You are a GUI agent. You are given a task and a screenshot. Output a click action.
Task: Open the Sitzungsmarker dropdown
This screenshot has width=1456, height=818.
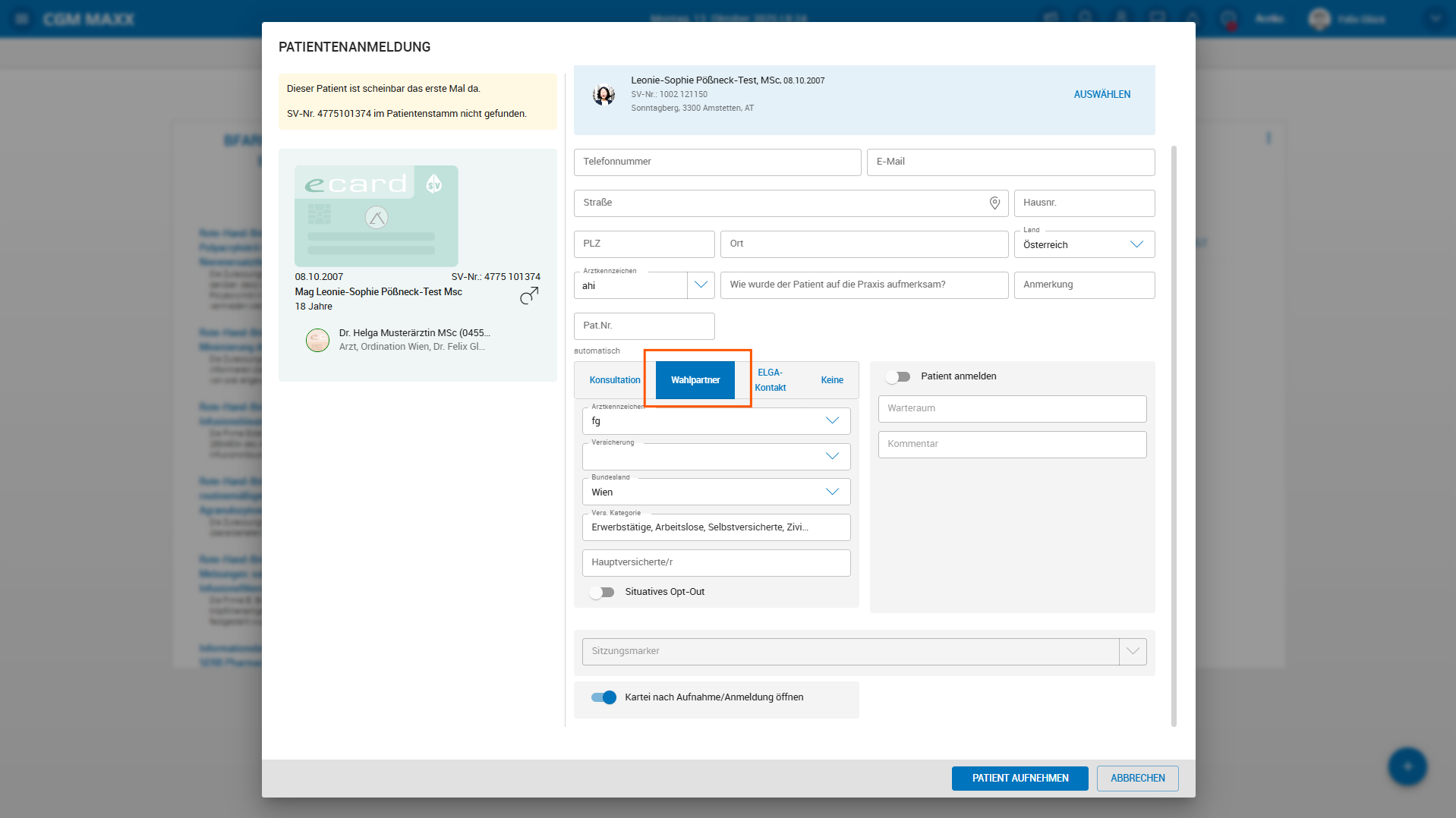[x=1132, y=651]
